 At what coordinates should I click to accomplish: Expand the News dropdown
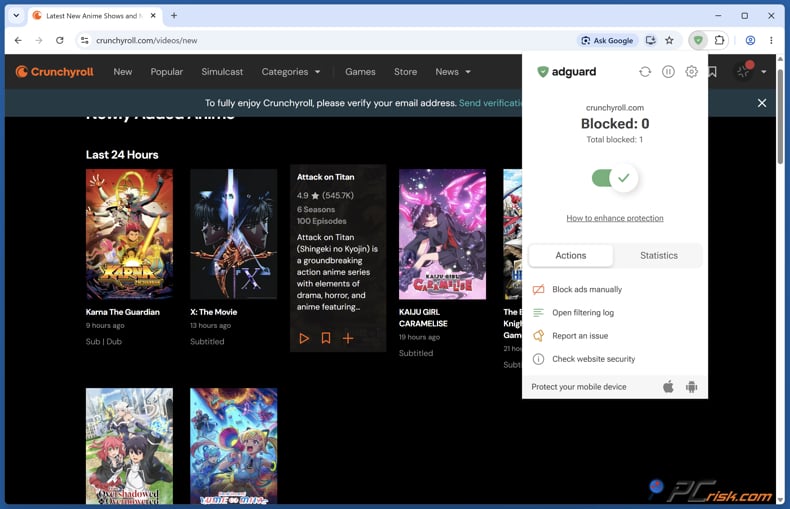click(453, 72)
